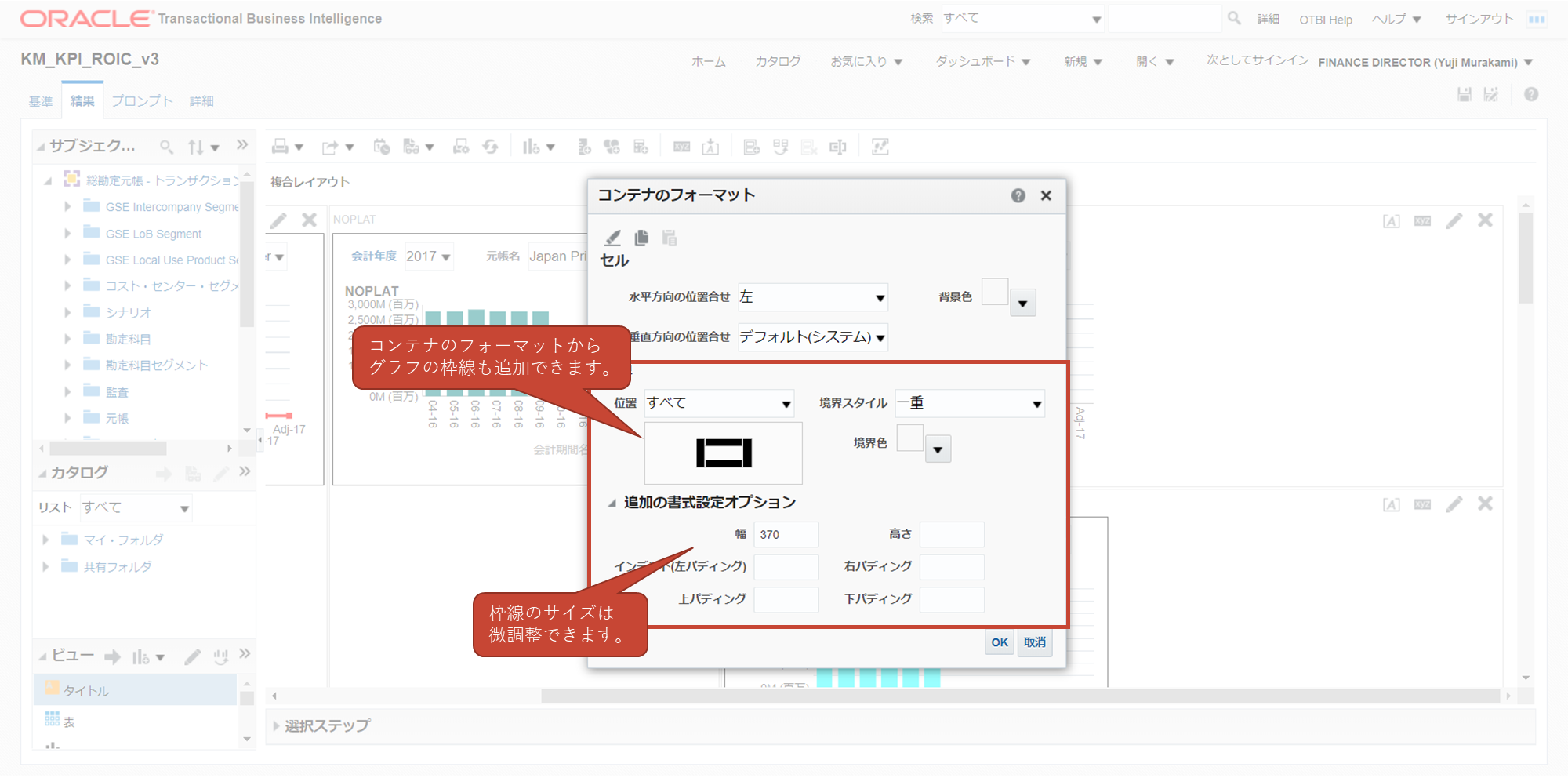Open the vertical alignment dropdown
The image size is (1568, 778).
[x=813, y=337]
